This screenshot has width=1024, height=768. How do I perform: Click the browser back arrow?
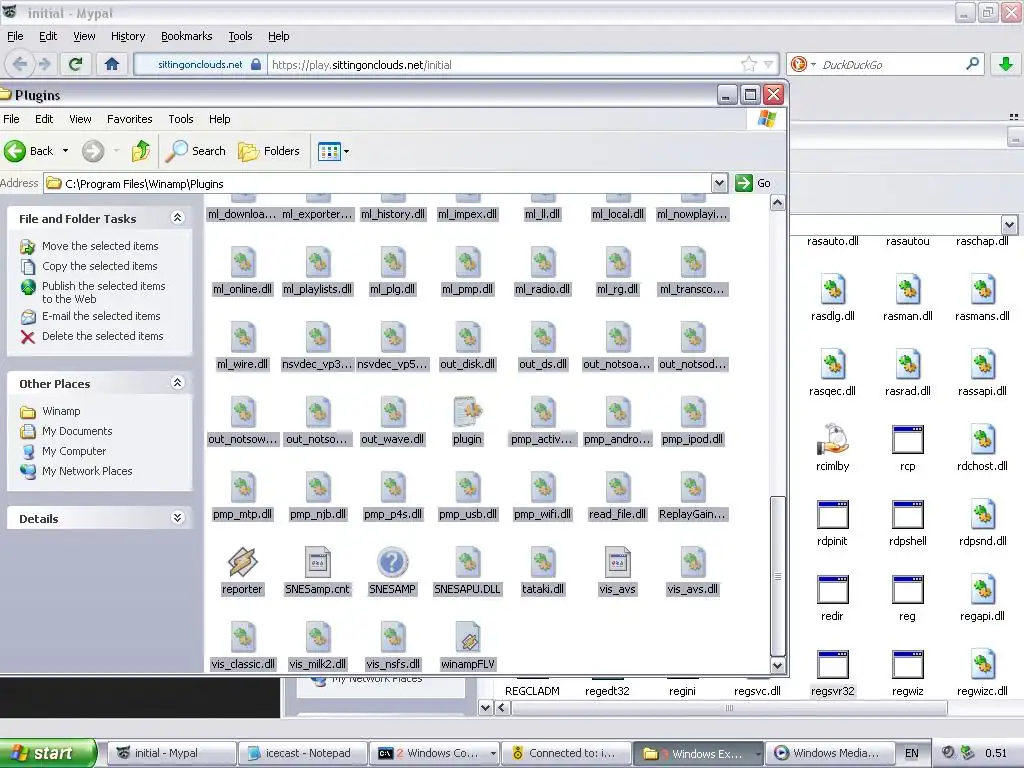(20, 64)
